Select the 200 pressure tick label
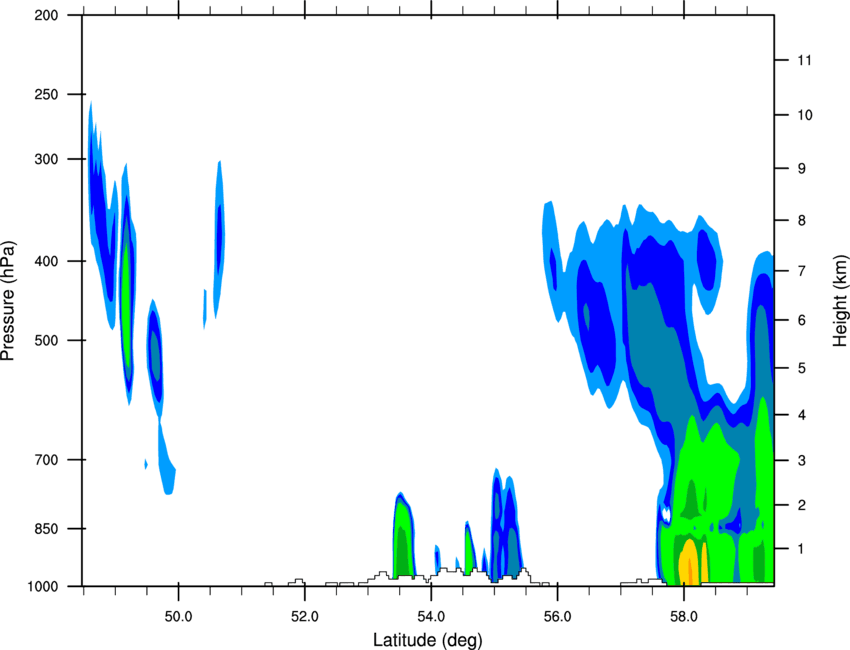 pos(46,15)
